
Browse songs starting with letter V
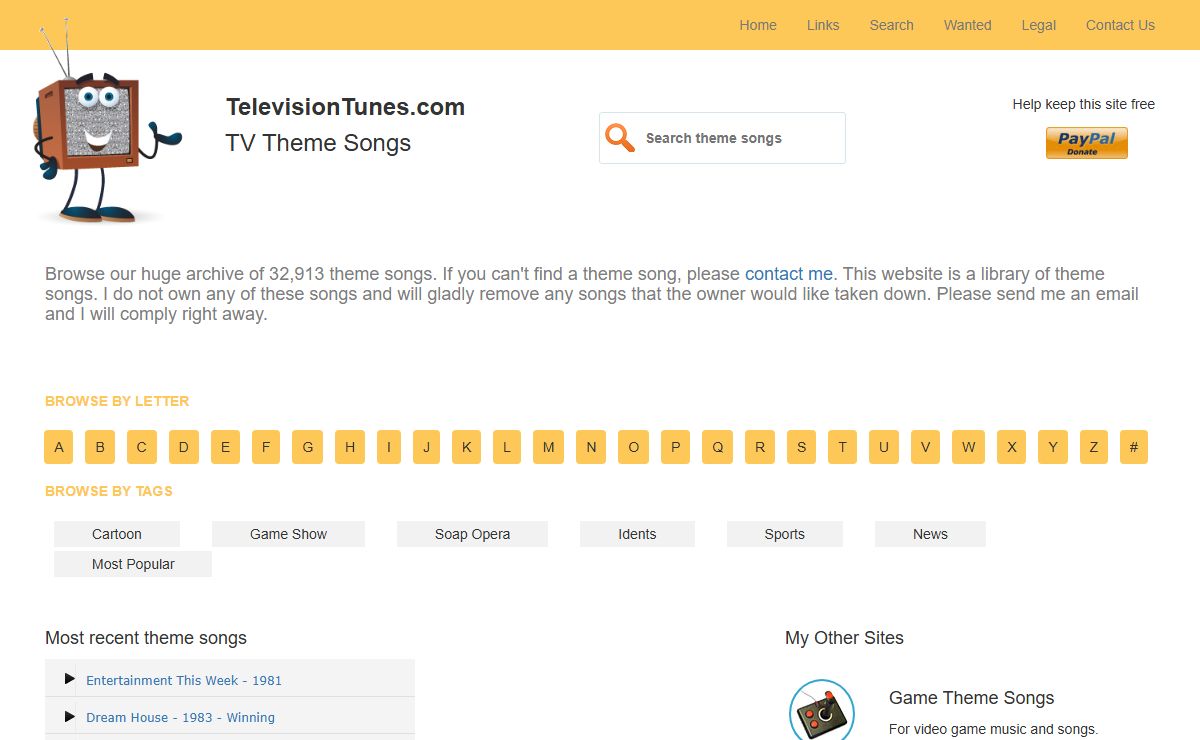[925, 447]
